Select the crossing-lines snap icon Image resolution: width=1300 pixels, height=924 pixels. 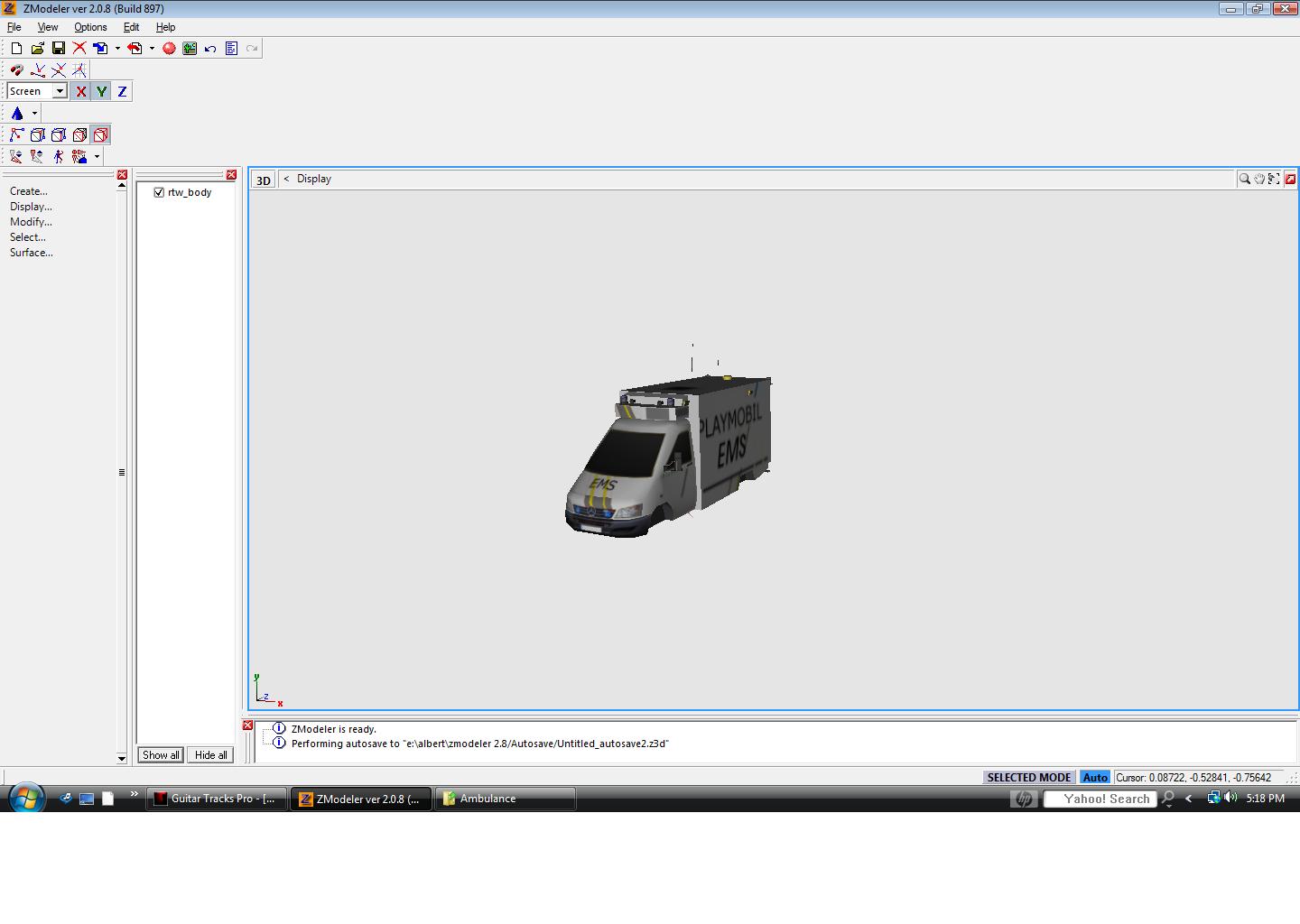tap(59, 69)
